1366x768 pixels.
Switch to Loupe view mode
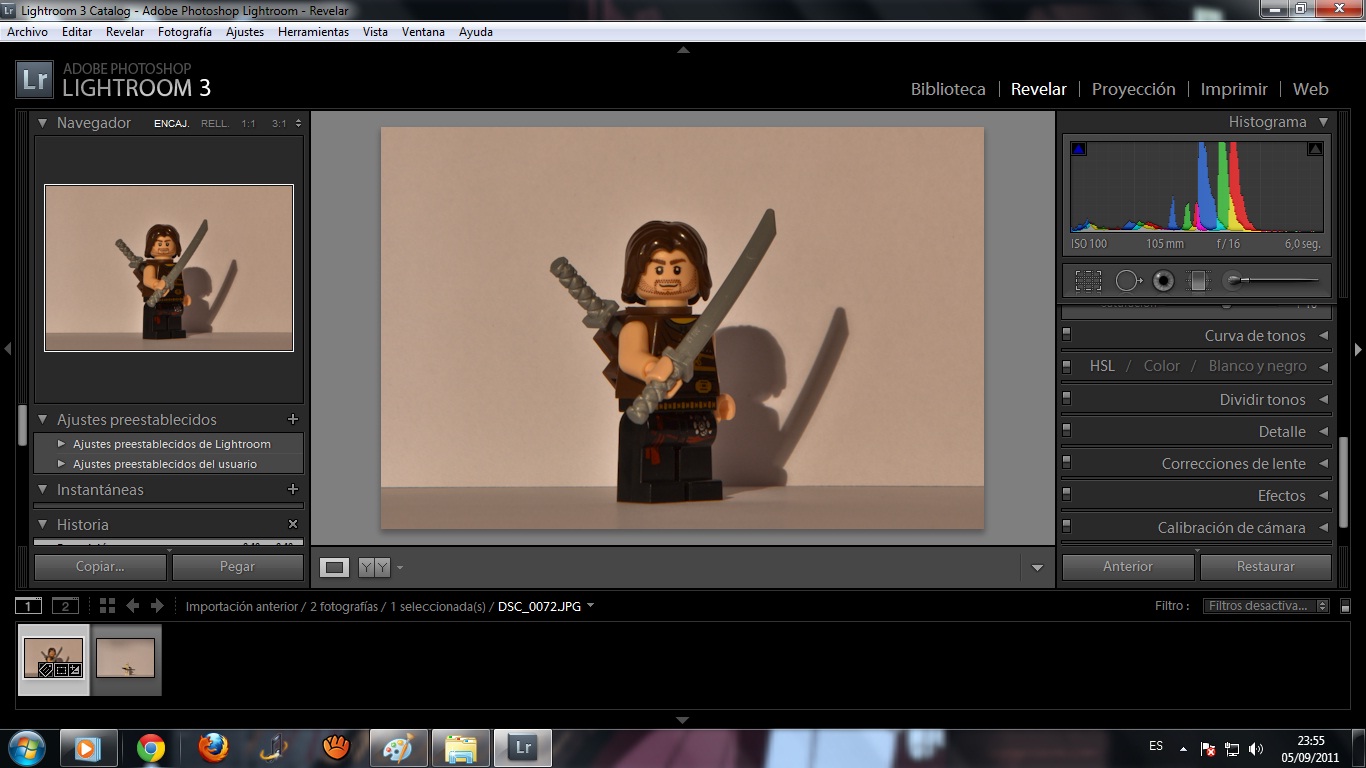335,567
